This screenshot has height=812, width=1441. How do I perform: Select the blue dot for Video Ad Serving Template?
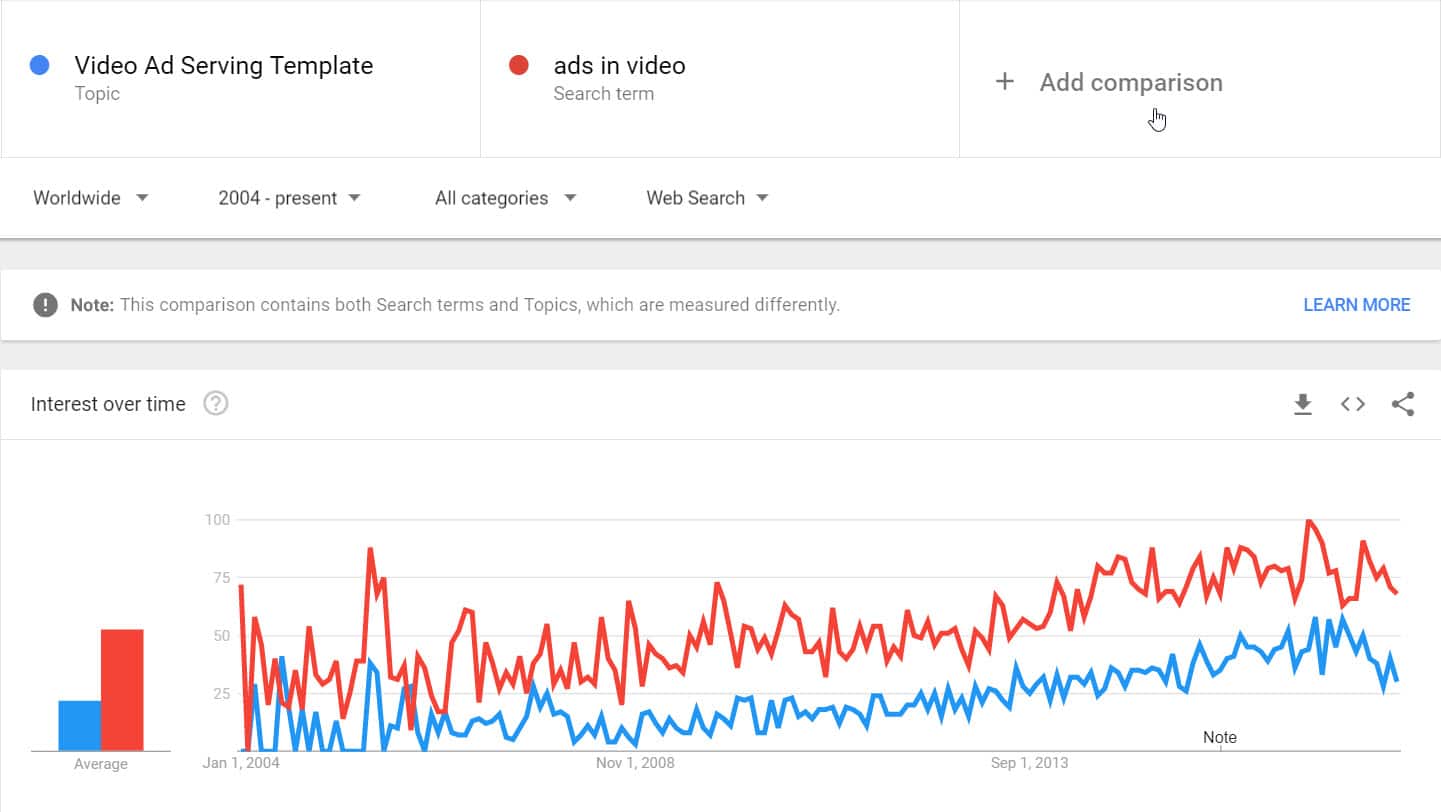tap(38, 64)
